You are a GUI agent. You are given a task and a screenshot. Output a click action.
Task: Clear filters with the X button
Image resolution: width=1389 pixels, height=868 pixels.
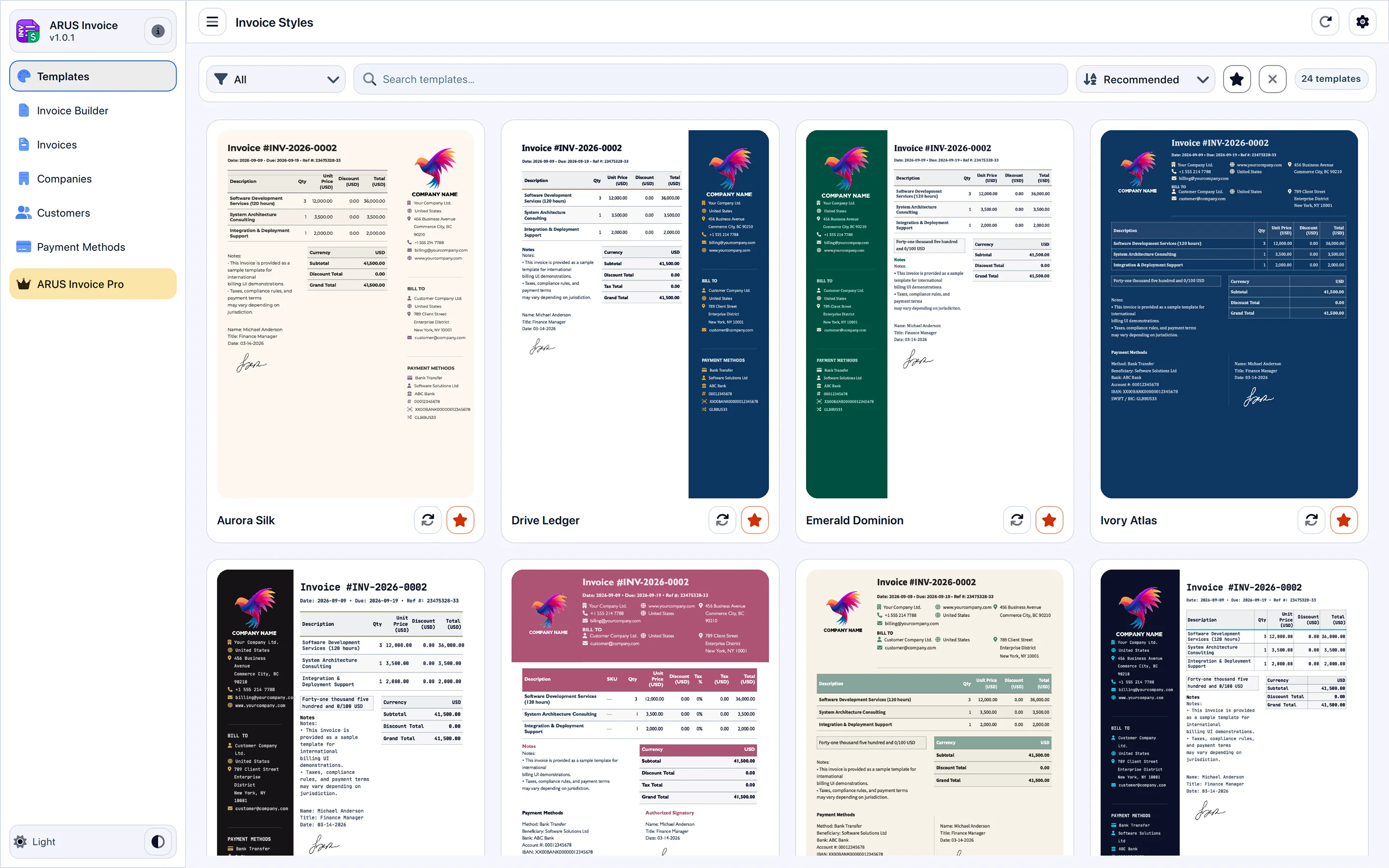[x=1272, y=79]
